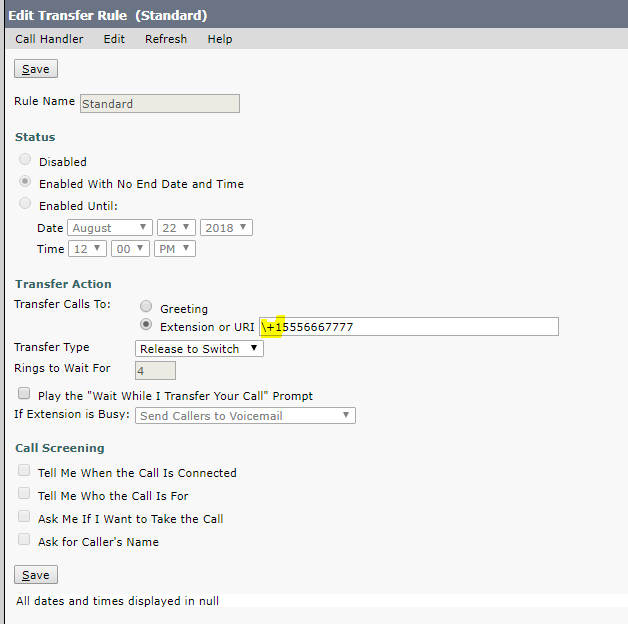Open the Edit menu
This screenshot has height=624, width=628.
[114, 39]
